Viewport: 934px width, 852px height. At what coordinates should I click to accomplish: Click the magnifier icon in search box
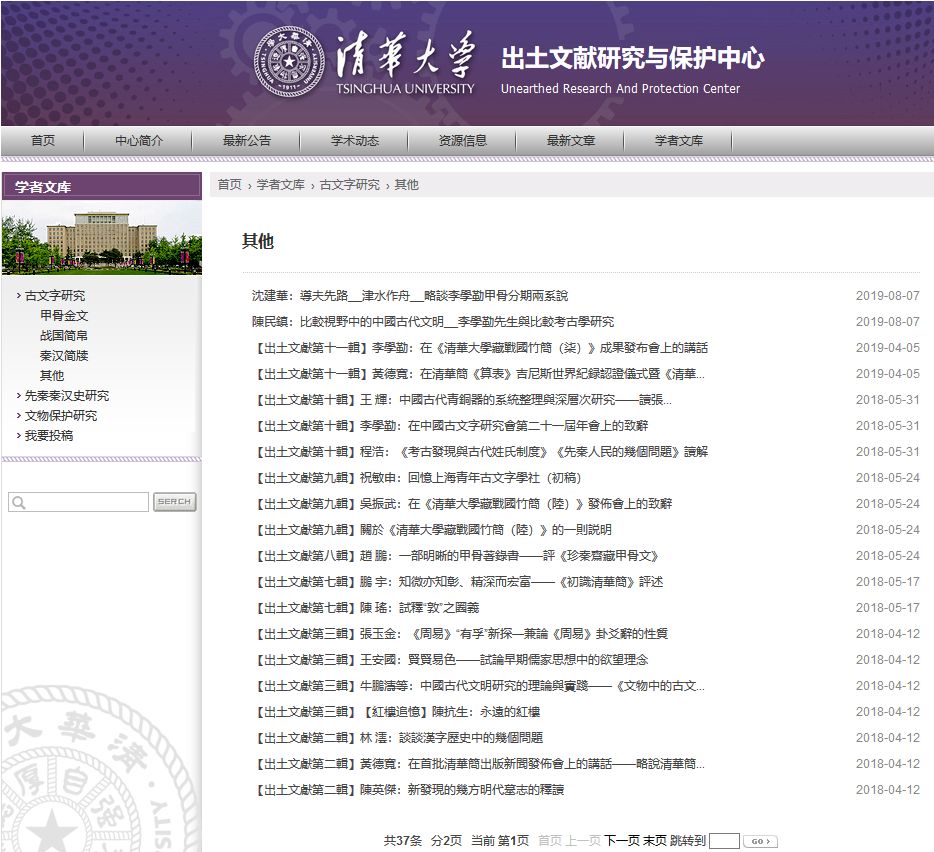coord(19,502)
